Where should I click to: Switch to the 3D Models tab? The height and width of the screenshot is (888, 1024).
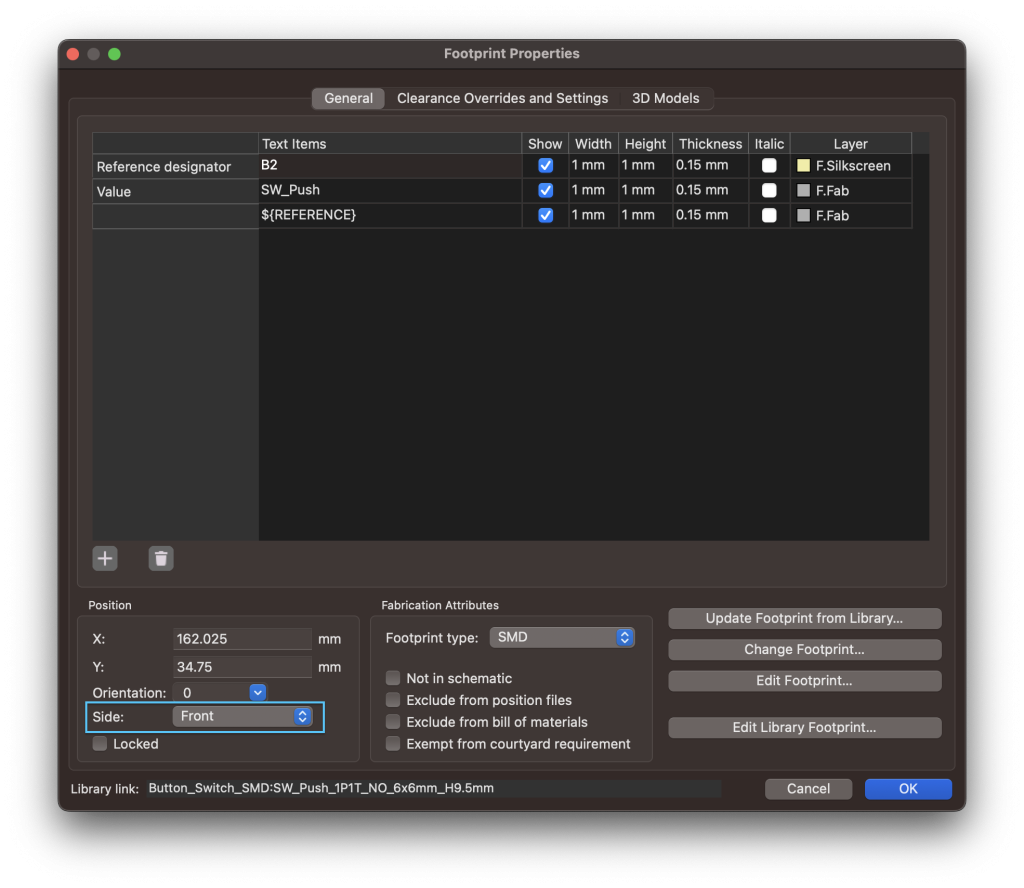tap(665, 98)
